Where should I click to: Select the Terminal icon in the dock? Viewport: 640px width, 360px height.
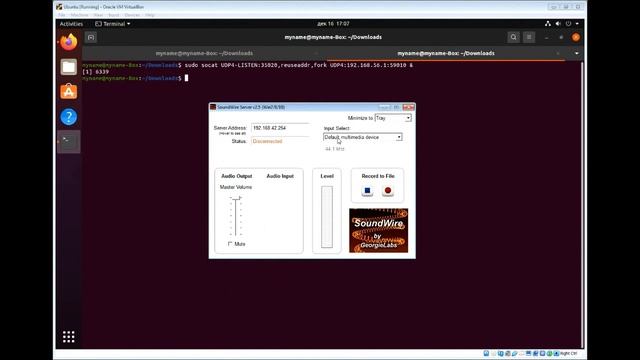point(69,142)
